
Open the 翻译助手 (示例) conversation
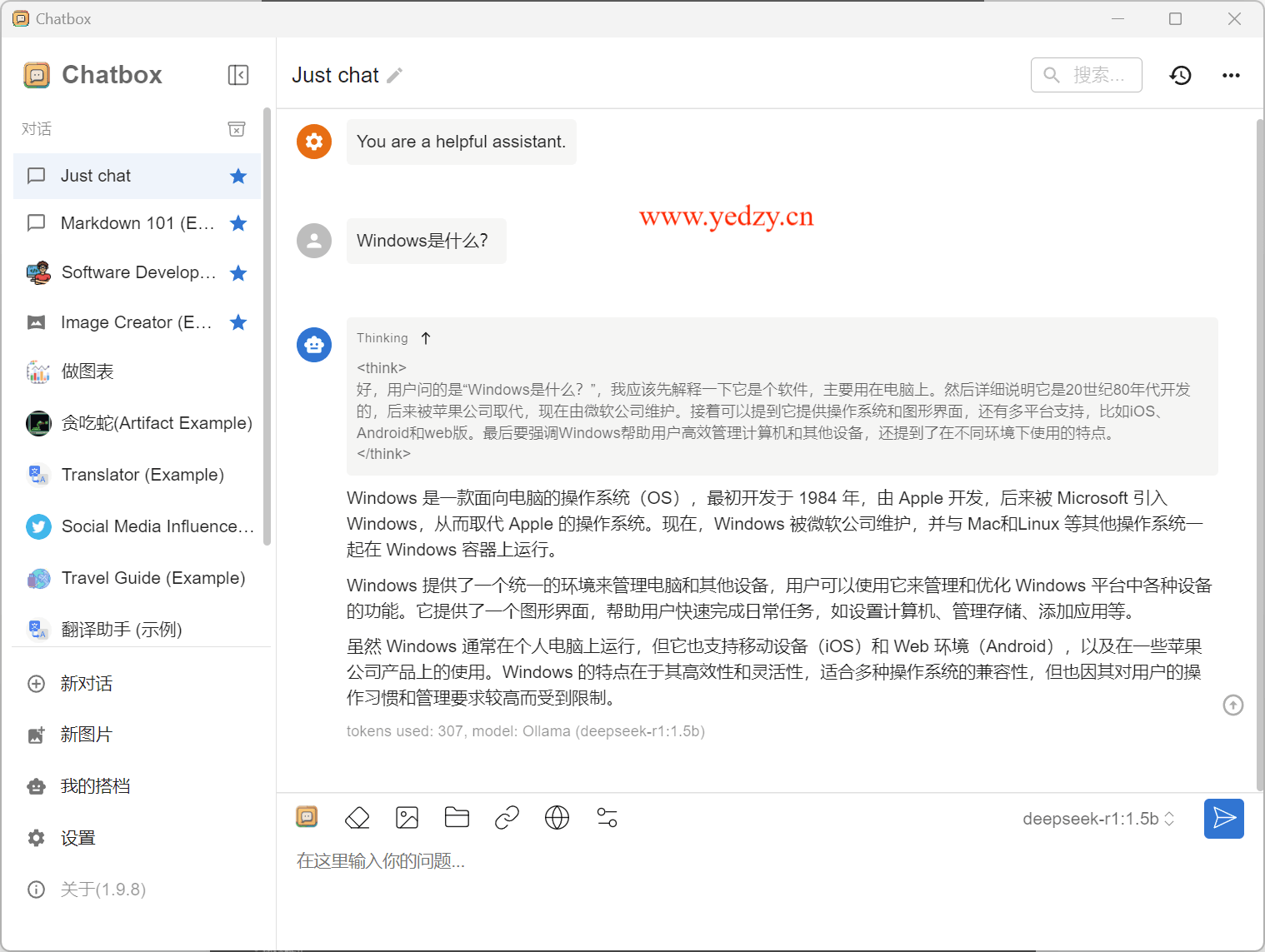[x=137, y=630]
